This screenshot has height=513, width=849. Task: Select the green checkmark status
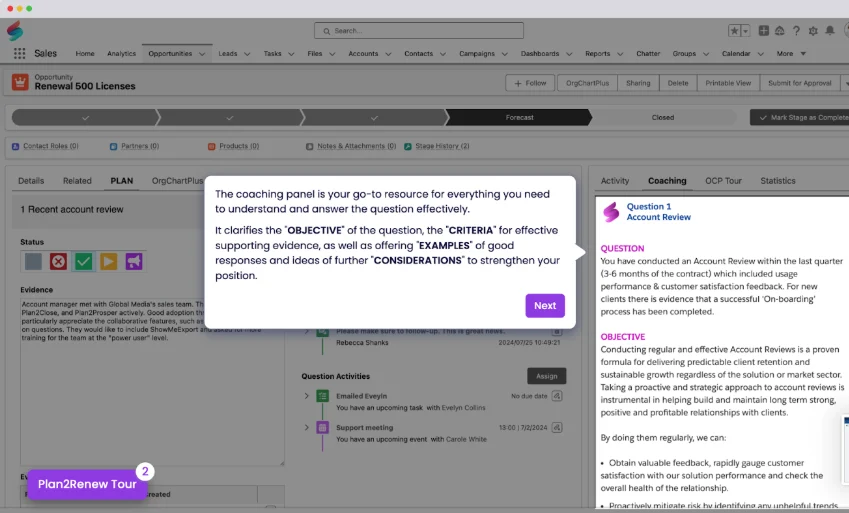(84, 261)
